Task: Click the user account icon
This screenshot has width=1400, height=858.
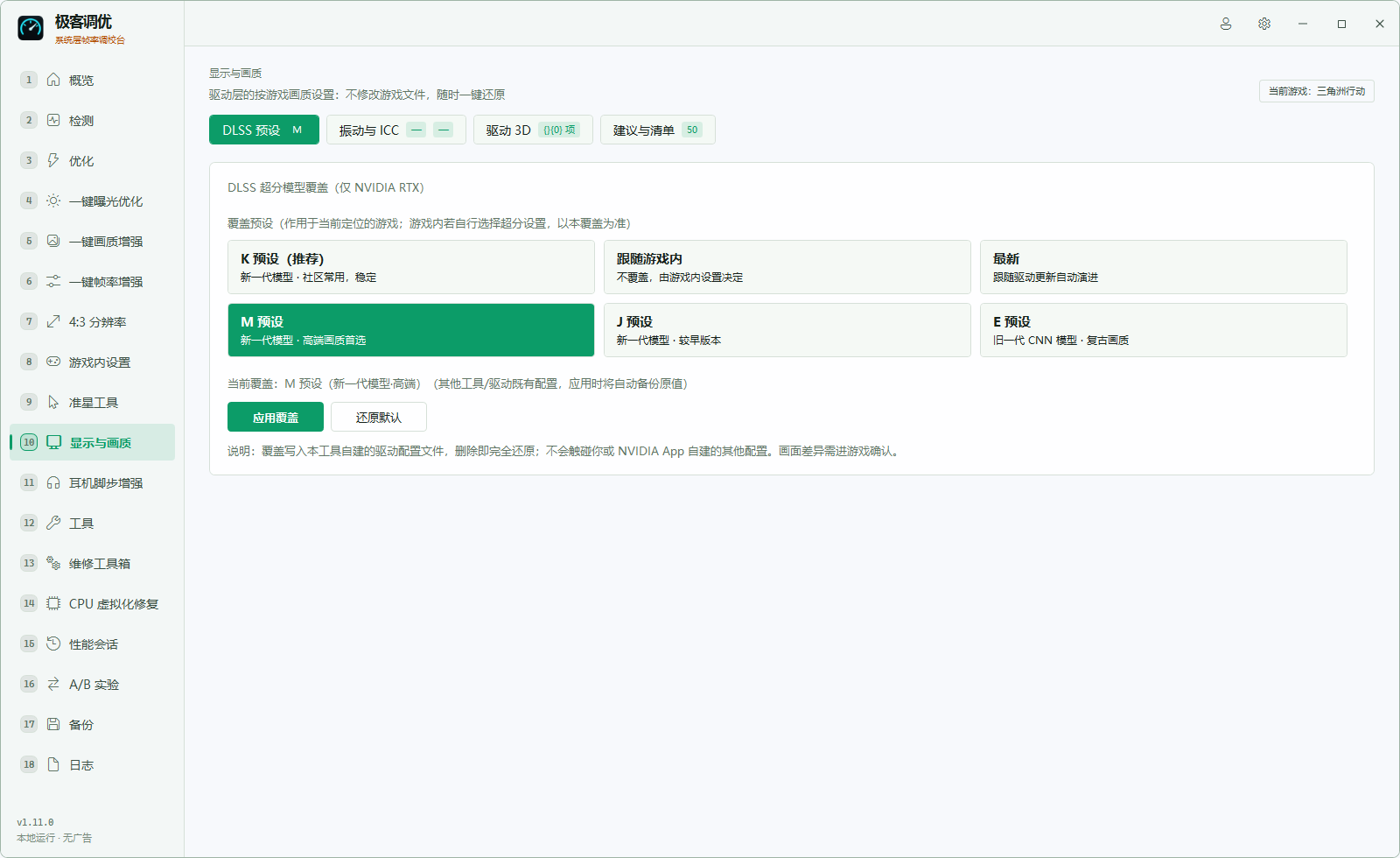Action: point(1226,24)
